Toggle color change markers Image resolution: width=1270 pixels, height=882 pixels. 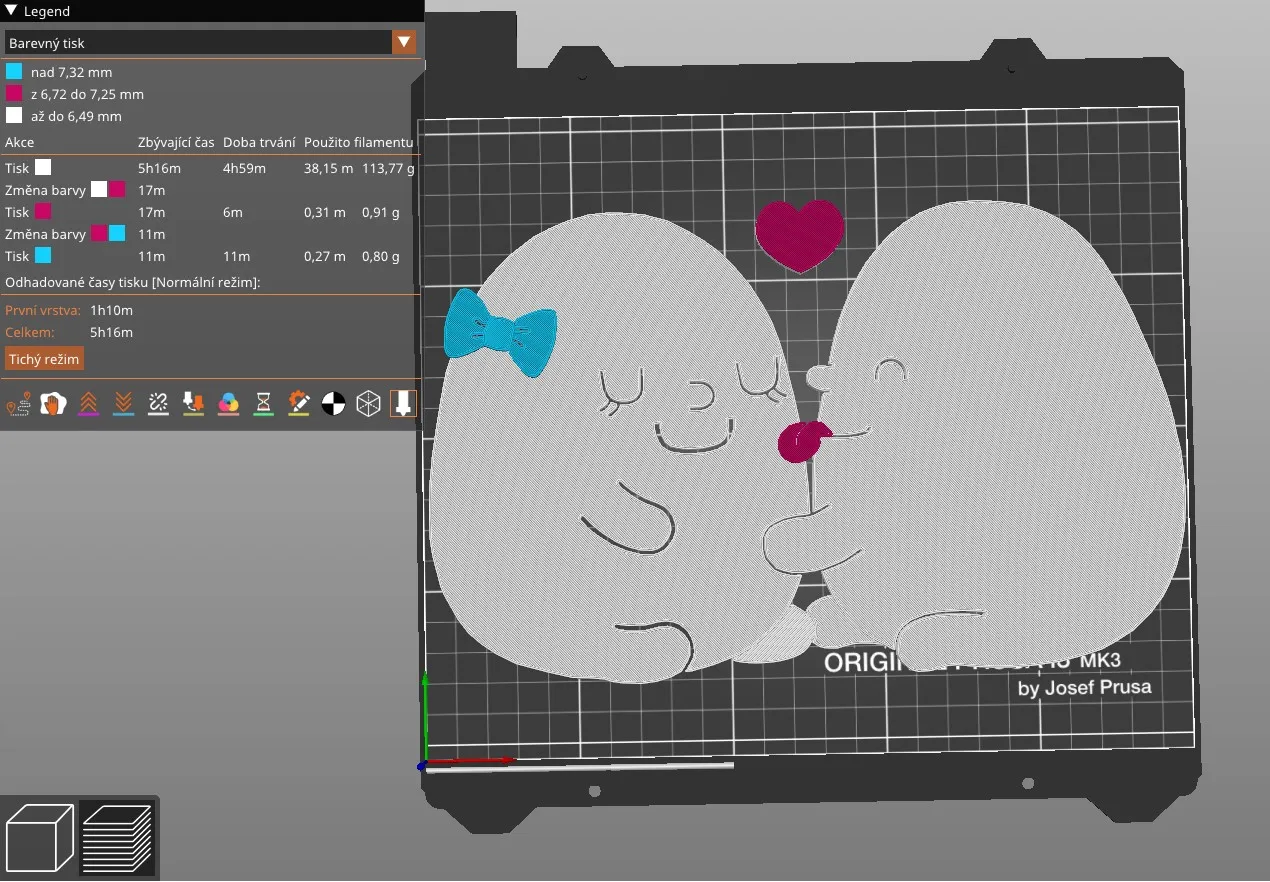click(228, 403)
